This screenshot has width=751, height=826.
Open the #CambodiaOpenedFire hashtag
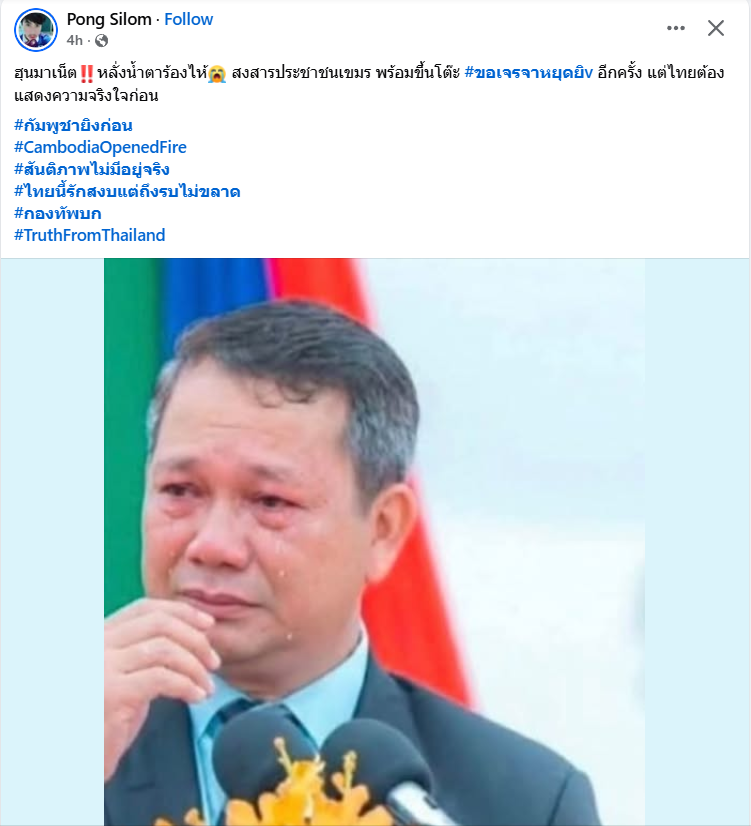point(100,147)
